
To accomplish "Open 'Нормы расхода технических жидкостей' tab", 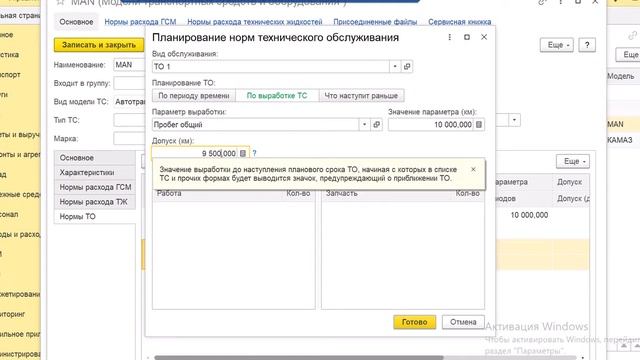I will (255, 22).
